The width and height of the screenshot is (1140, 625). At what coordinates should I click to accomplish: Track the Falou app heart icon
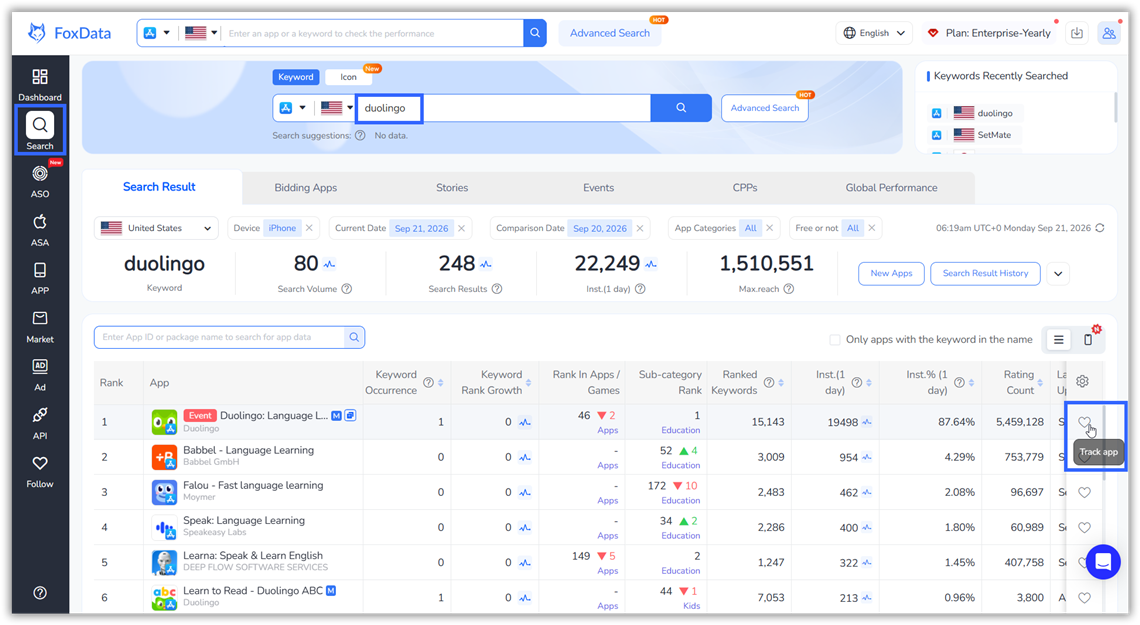1084,493
